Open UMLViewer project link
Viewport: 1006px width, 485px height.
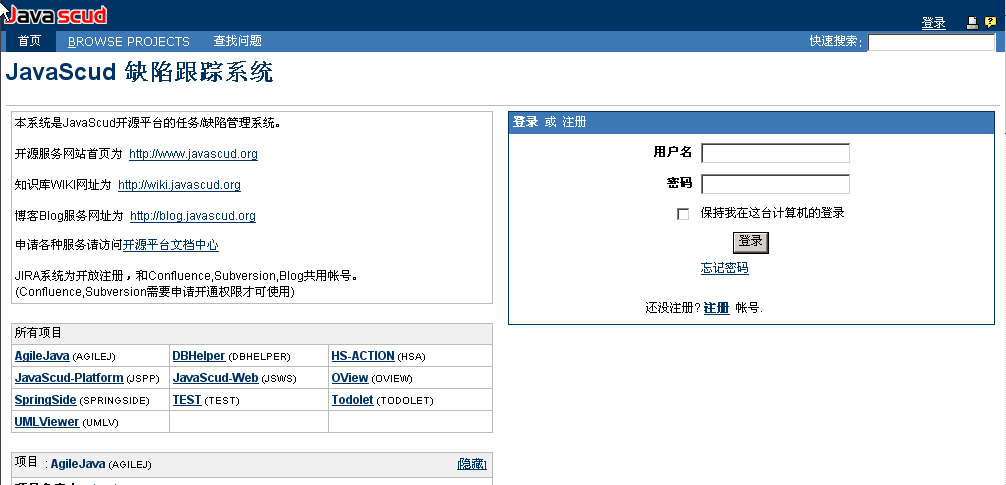47,421
